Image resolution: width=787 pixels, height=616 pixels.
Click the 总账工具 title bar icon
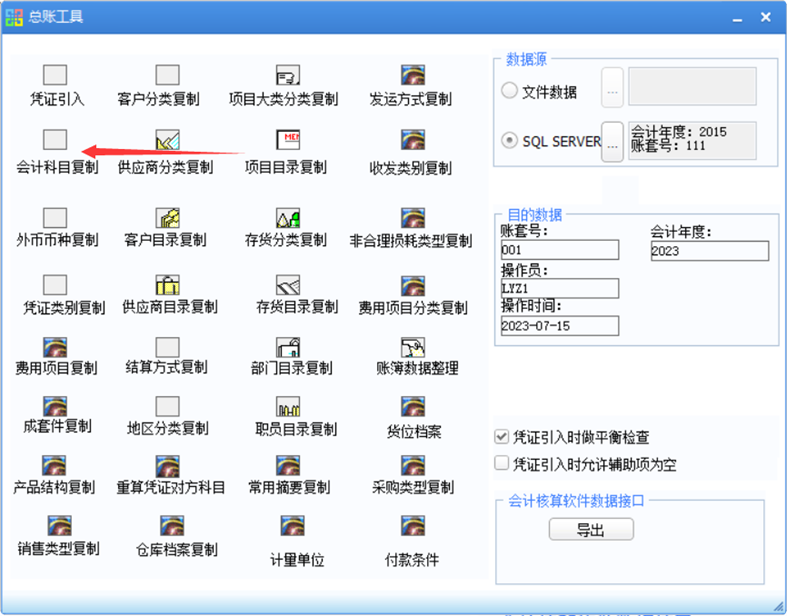(x=14, y=17)
